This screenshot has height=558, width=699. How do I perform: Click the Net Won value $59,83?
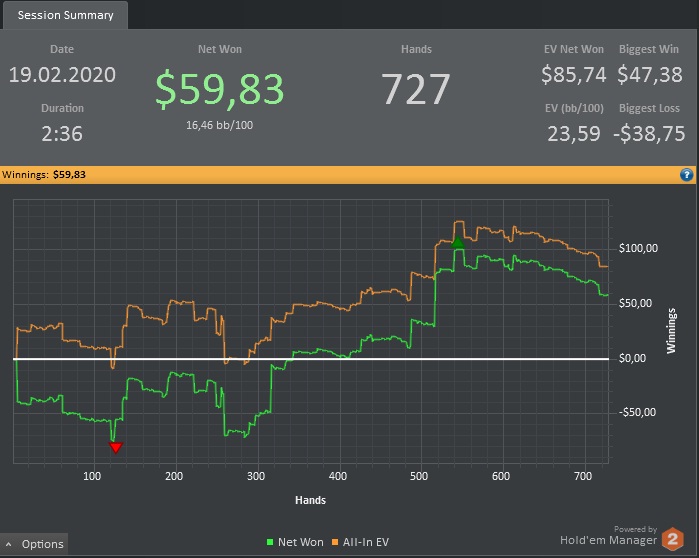[220, 89]
